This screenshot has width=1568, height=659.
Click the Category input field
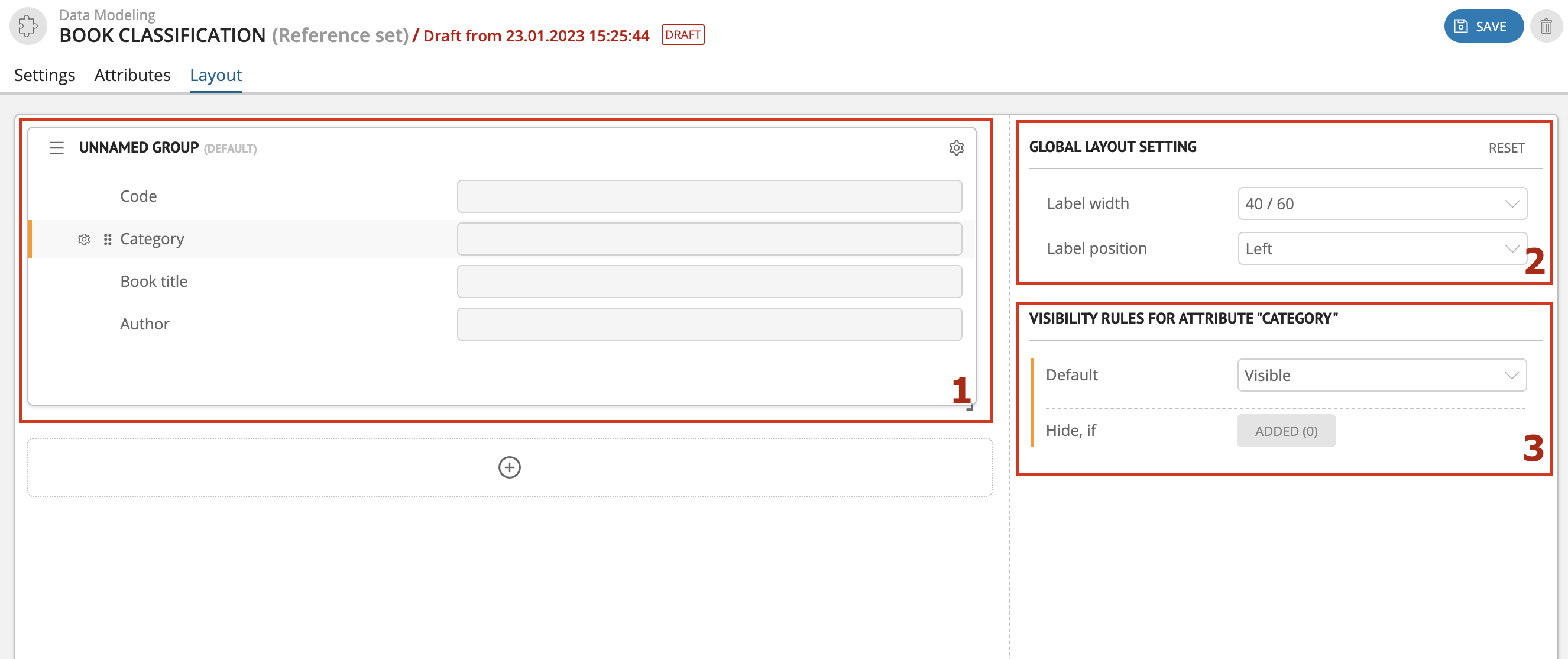pyautogui.click(x=709, y=239)
